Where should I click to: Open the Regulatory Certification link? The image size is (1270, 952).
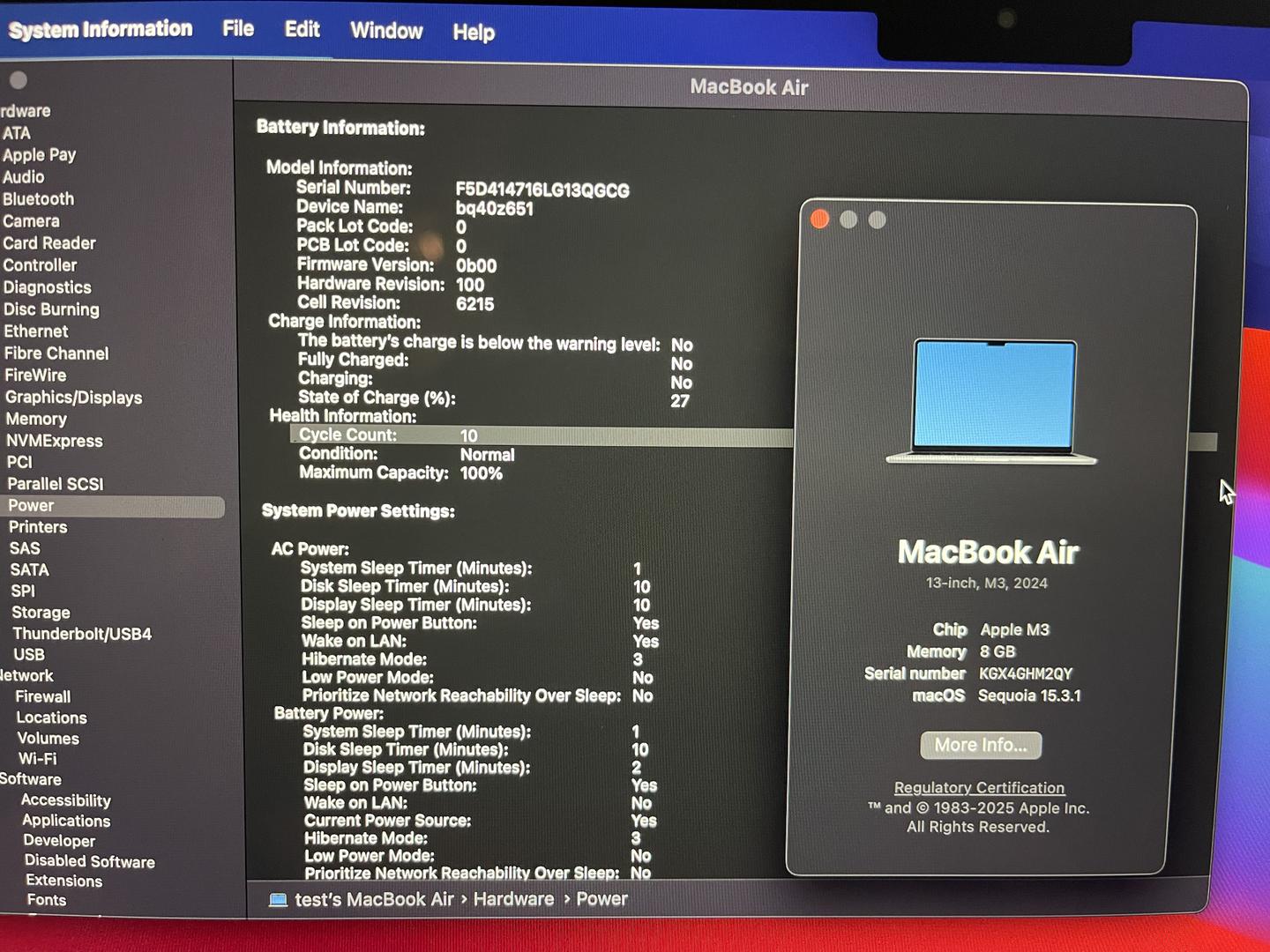click(980, 788)
